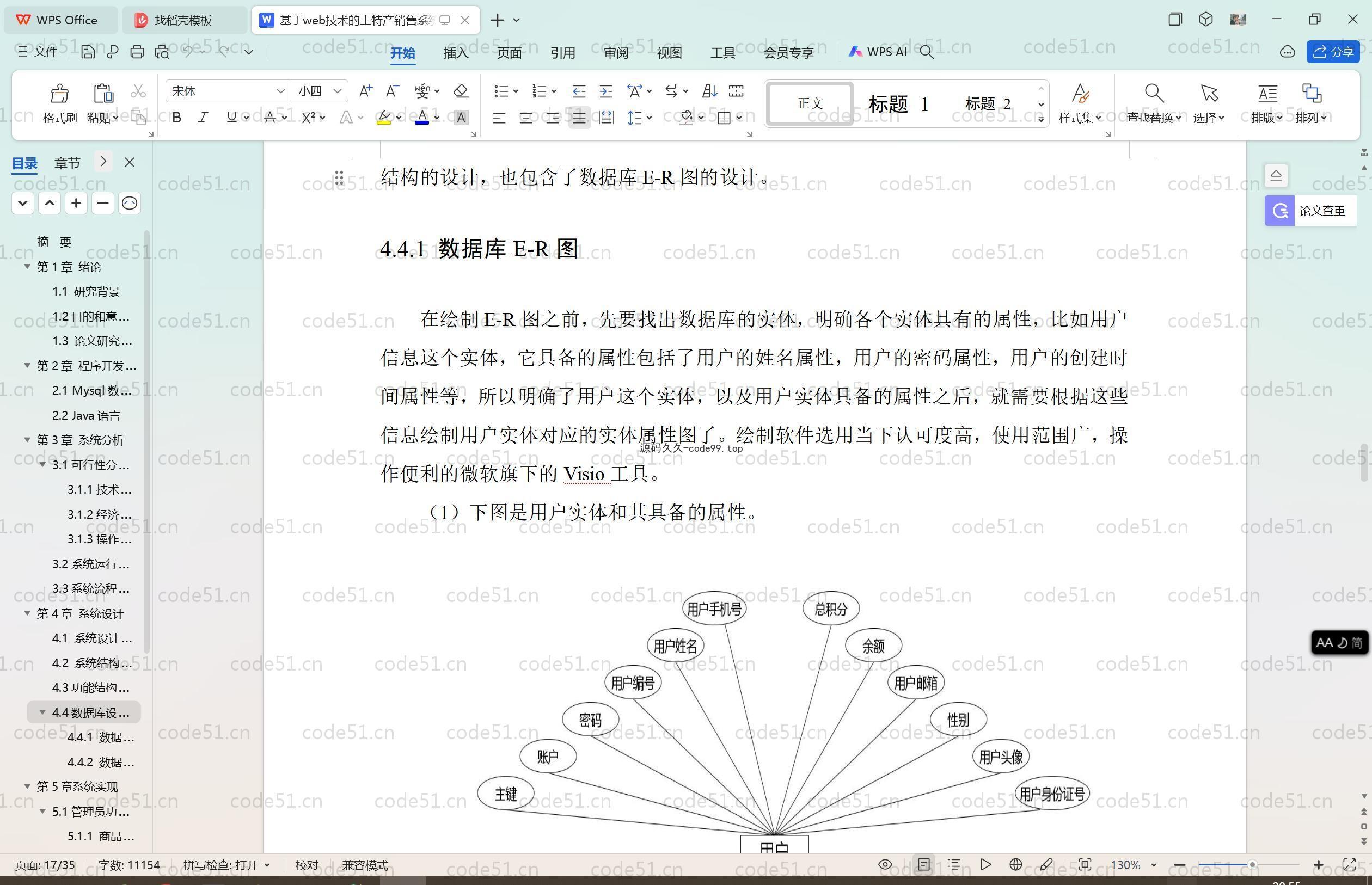This screenshot has height=885, width=1372.
Task: Go to 2.2 Java 语言 in outline
Action: point(86,415)
